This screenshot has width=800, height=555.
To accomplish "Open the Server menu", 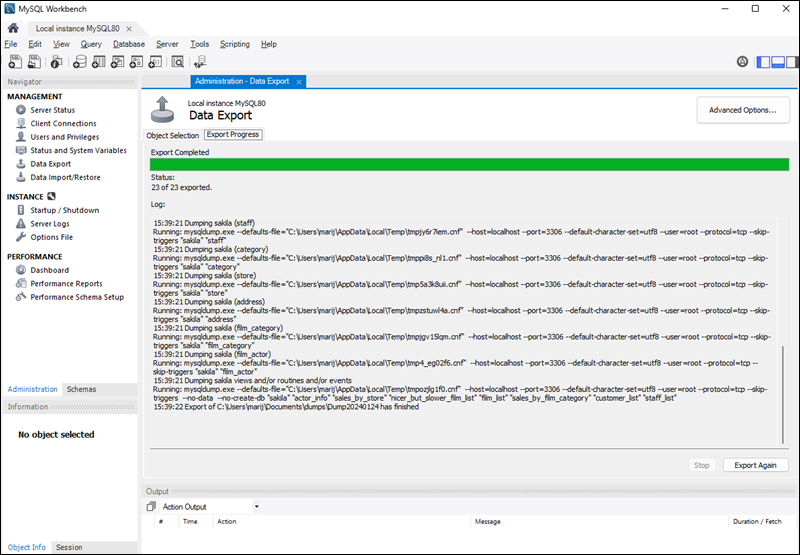I will point(167,44).
